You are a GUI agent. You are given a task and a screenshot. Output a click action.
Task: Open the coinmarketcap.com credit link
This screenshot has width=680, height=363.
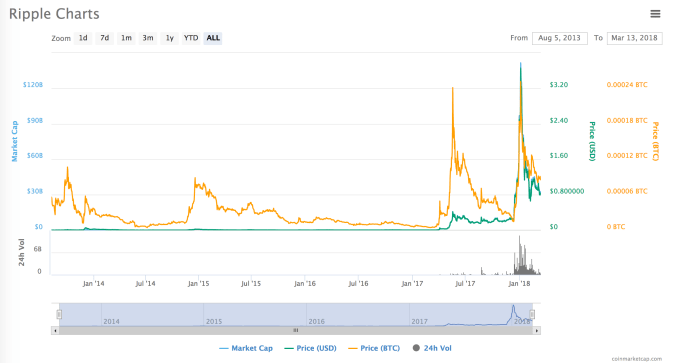click(x=637, y=359)
